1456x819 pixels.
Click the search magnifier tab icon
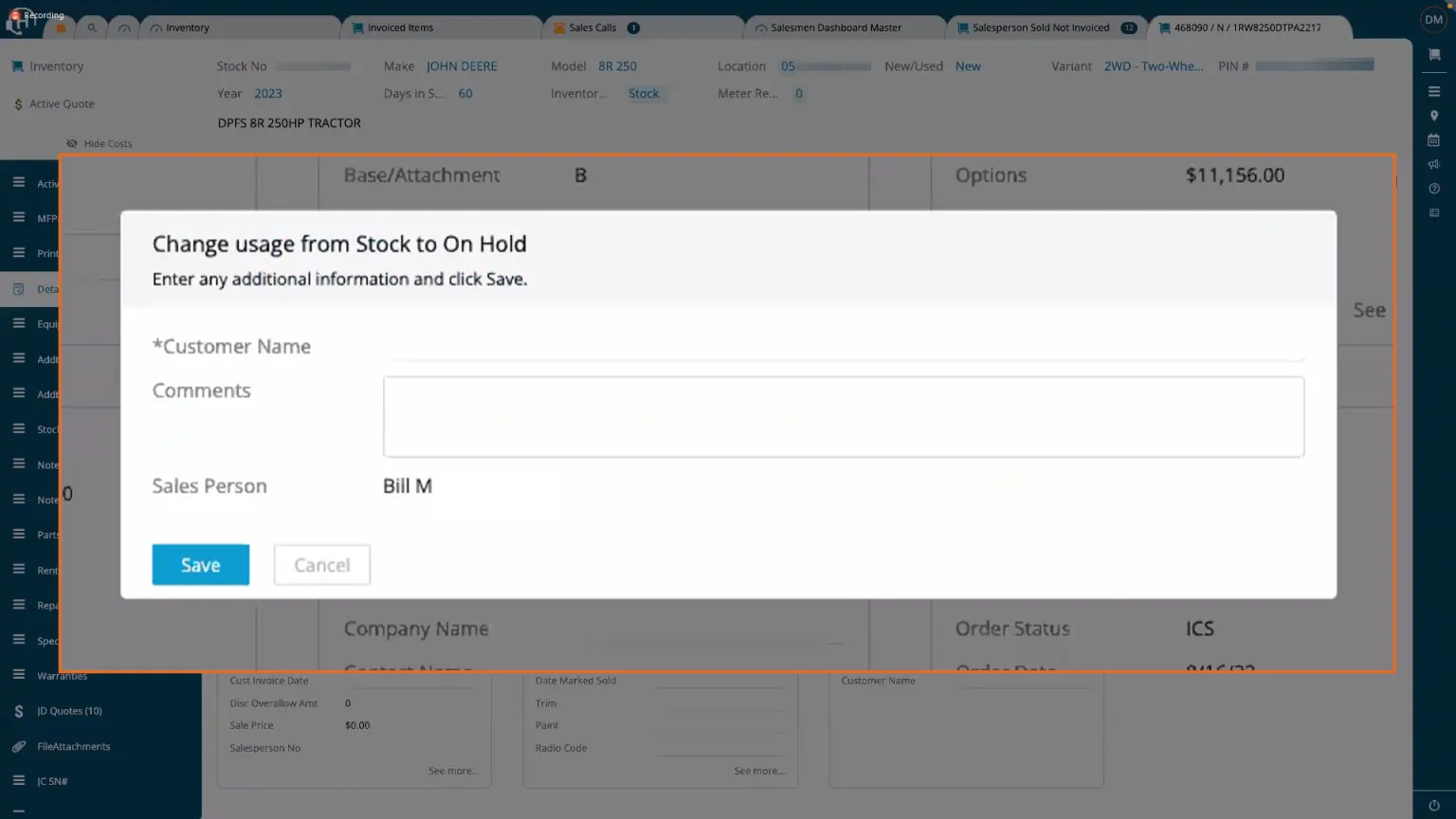tap(92, 27)
